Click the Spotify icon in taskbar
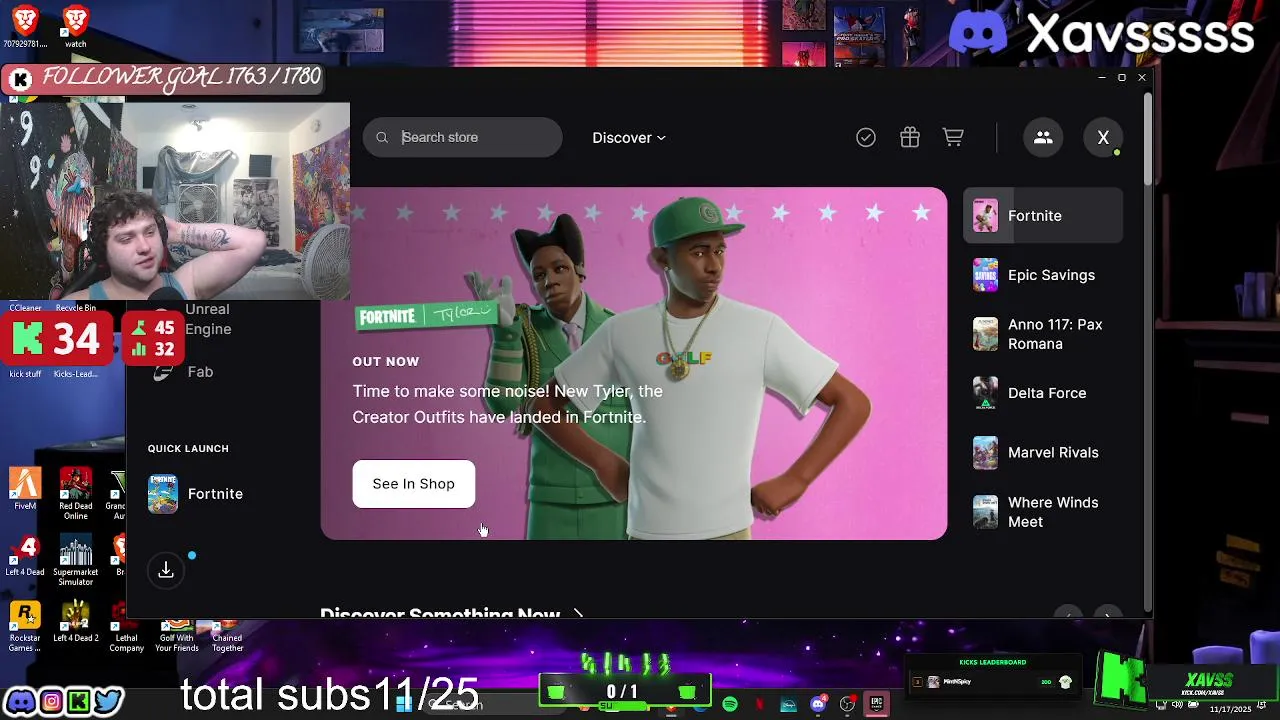1280x720 pixels. (x=730, y=705)
